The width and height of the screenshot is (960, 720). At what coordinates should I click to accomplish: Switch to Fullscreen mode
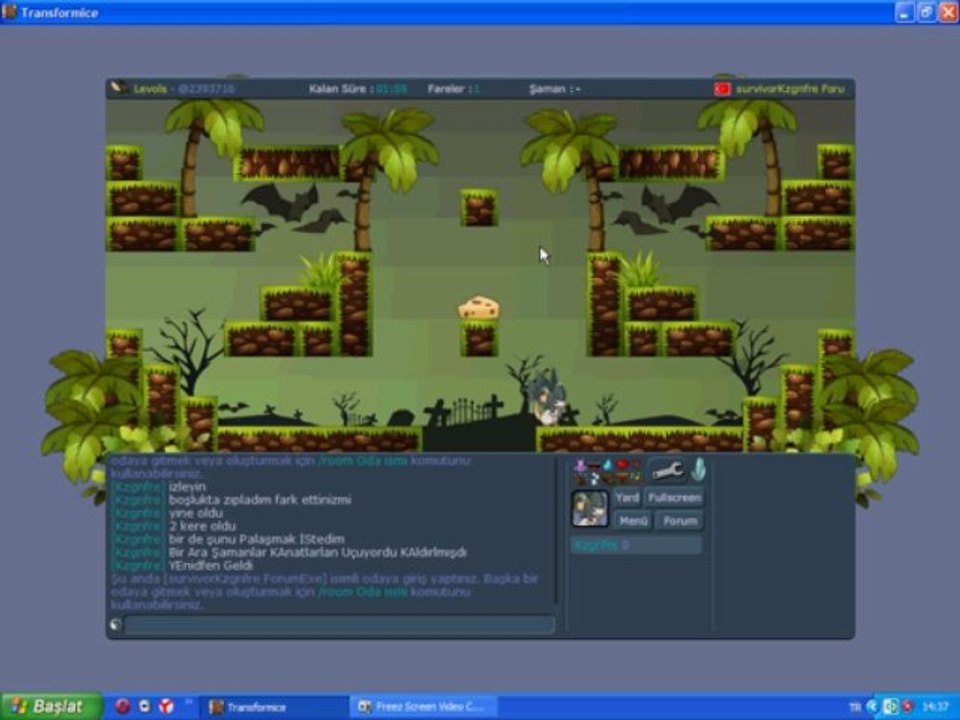tap(674, 498)
